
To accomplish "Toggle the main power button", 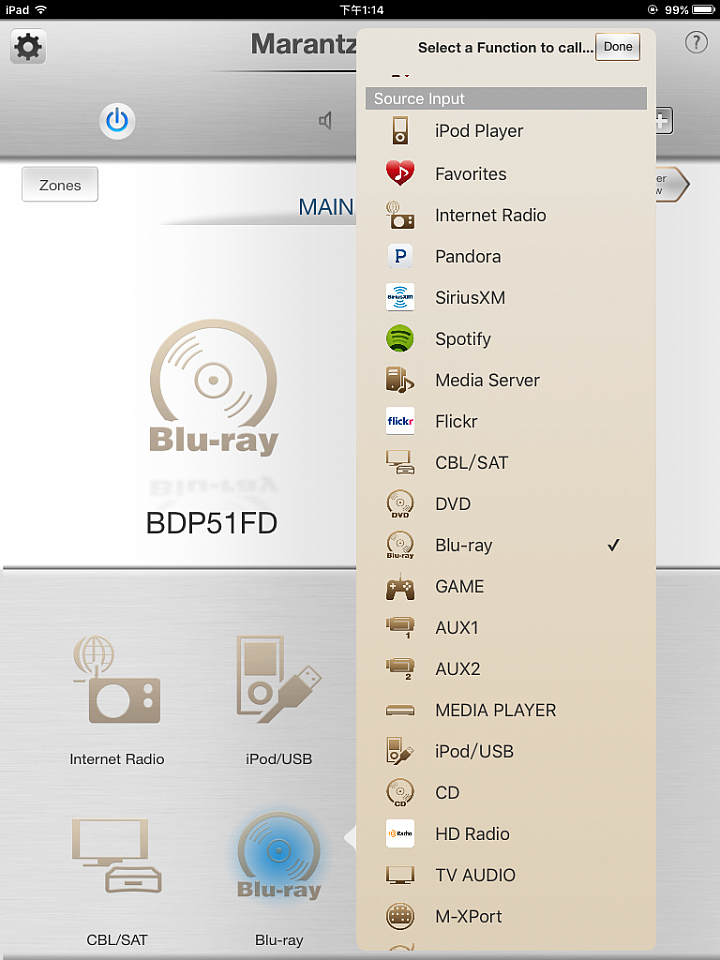I will (117, 121).
